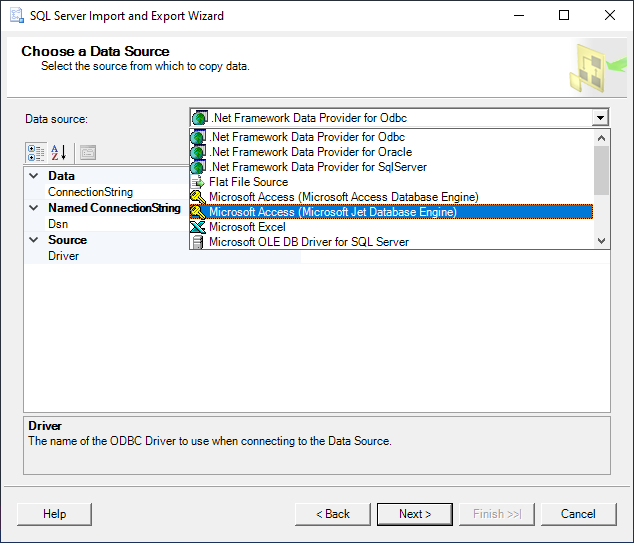Collapse the Data property category
The height and width of the screenshot is (543, 634).
34,176
